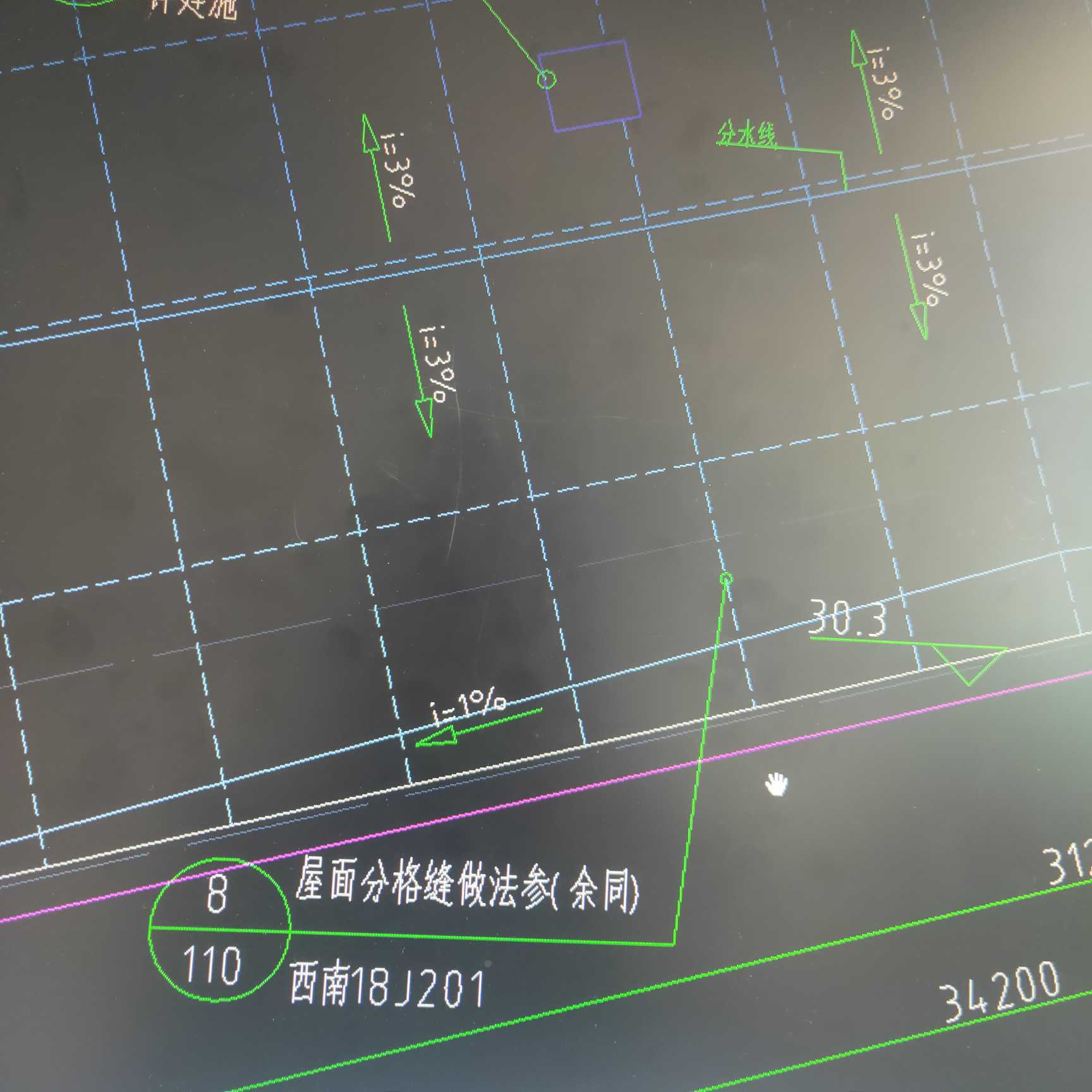The width and height of the screenshot is (1092, 1092).
Task: Click the 30.3 elevation value
Action: (x=848, y=618)
